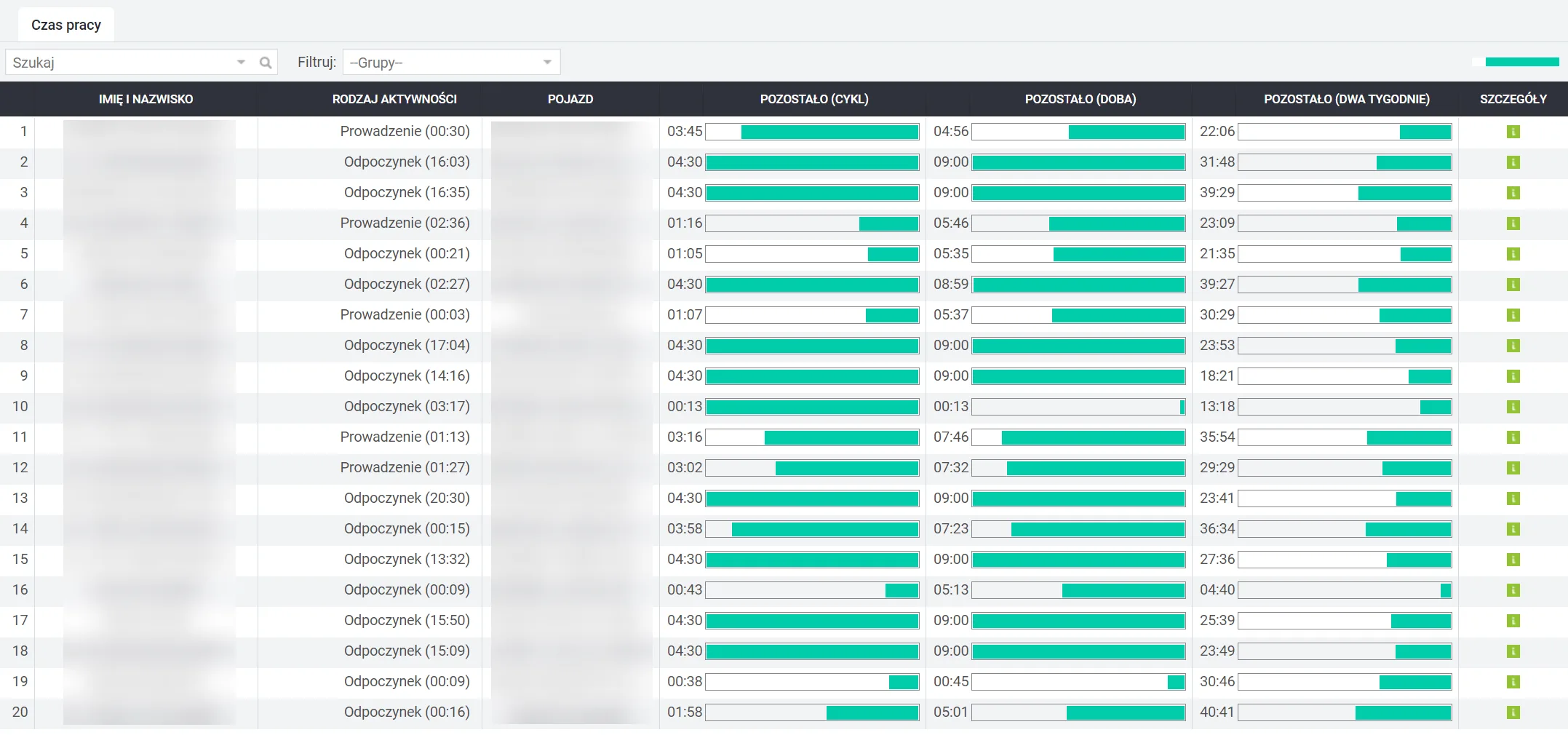
Task: Click daily remaining value 00:45
Action: [951, 681]
